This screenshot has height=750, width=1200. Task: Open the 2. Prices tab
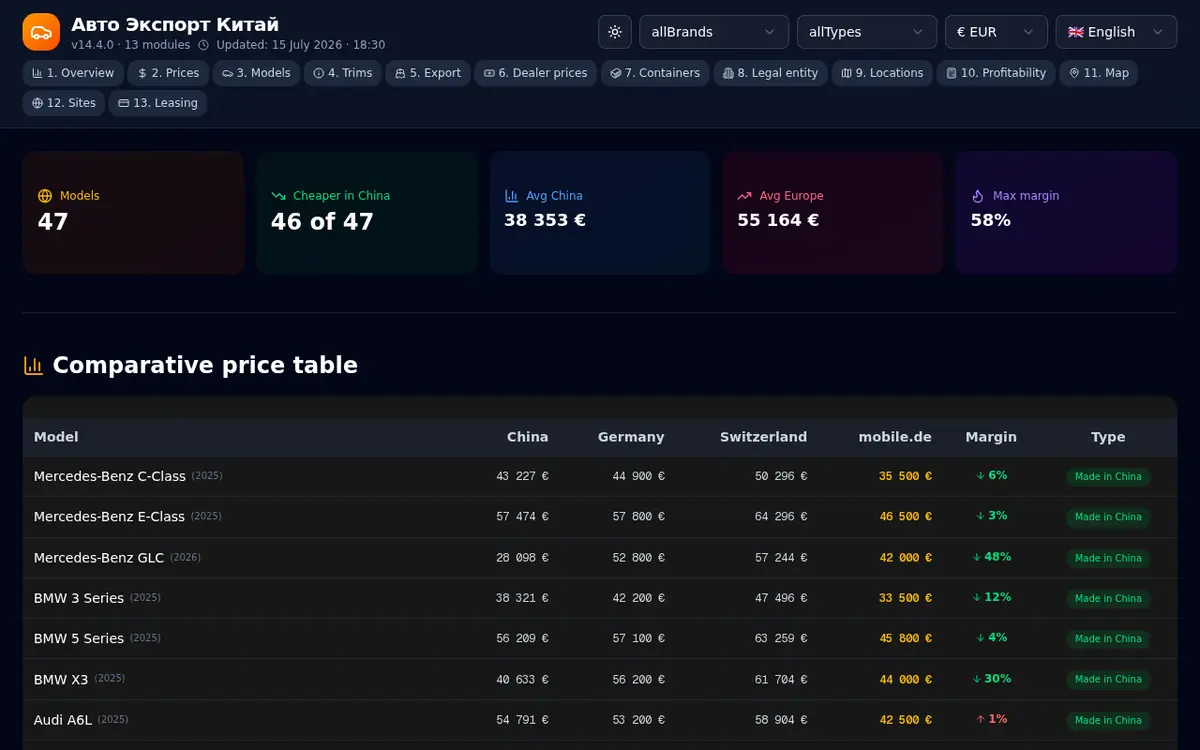(x=168, y=73)
